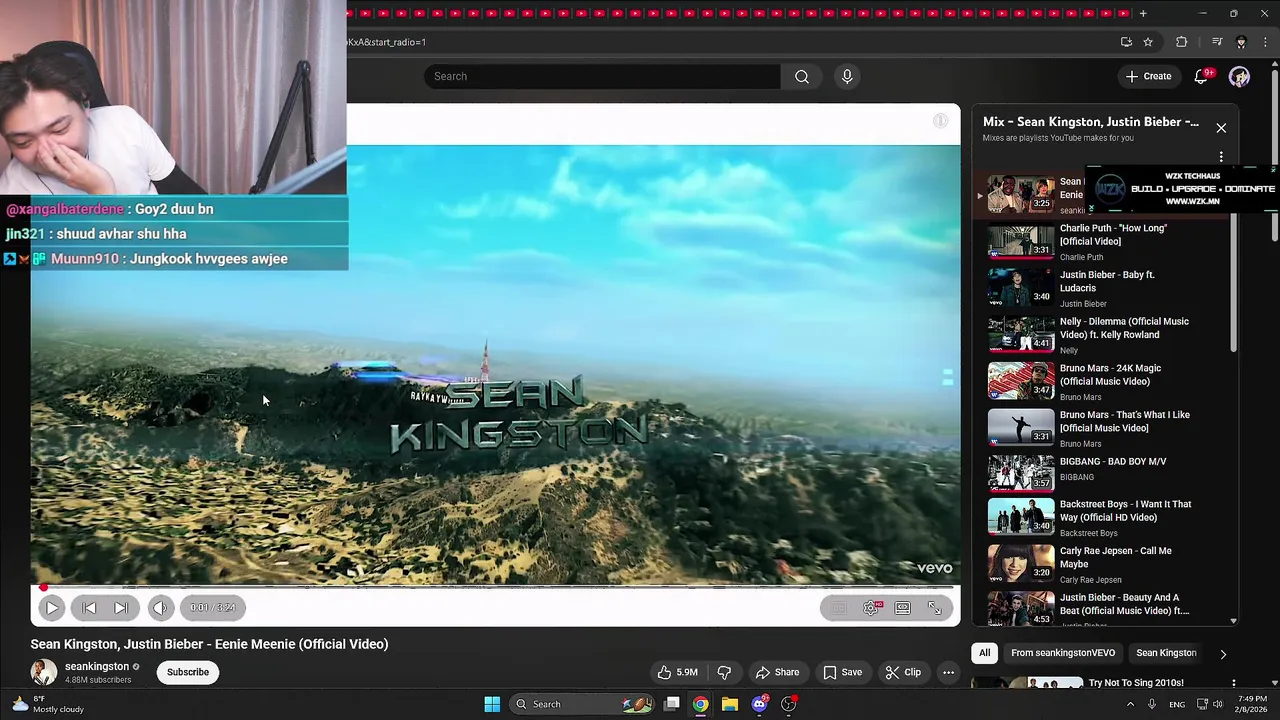Enter fullscreen in the video player
This screenshot has height=720, width=1280.
(x=935, y=608)
